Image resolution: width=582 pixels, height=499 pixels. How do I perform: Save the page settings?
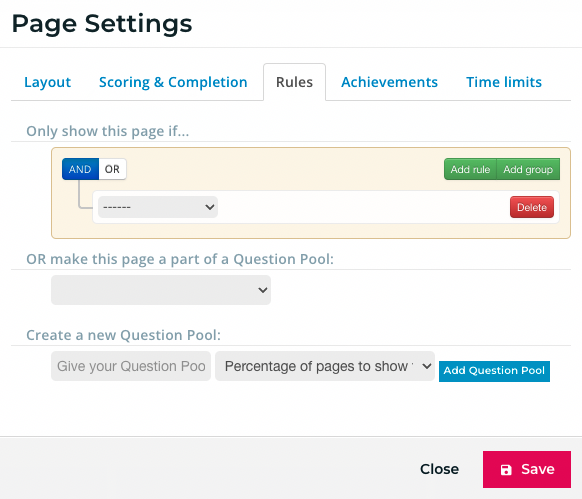pyautogui.click(x=527, y=469)
